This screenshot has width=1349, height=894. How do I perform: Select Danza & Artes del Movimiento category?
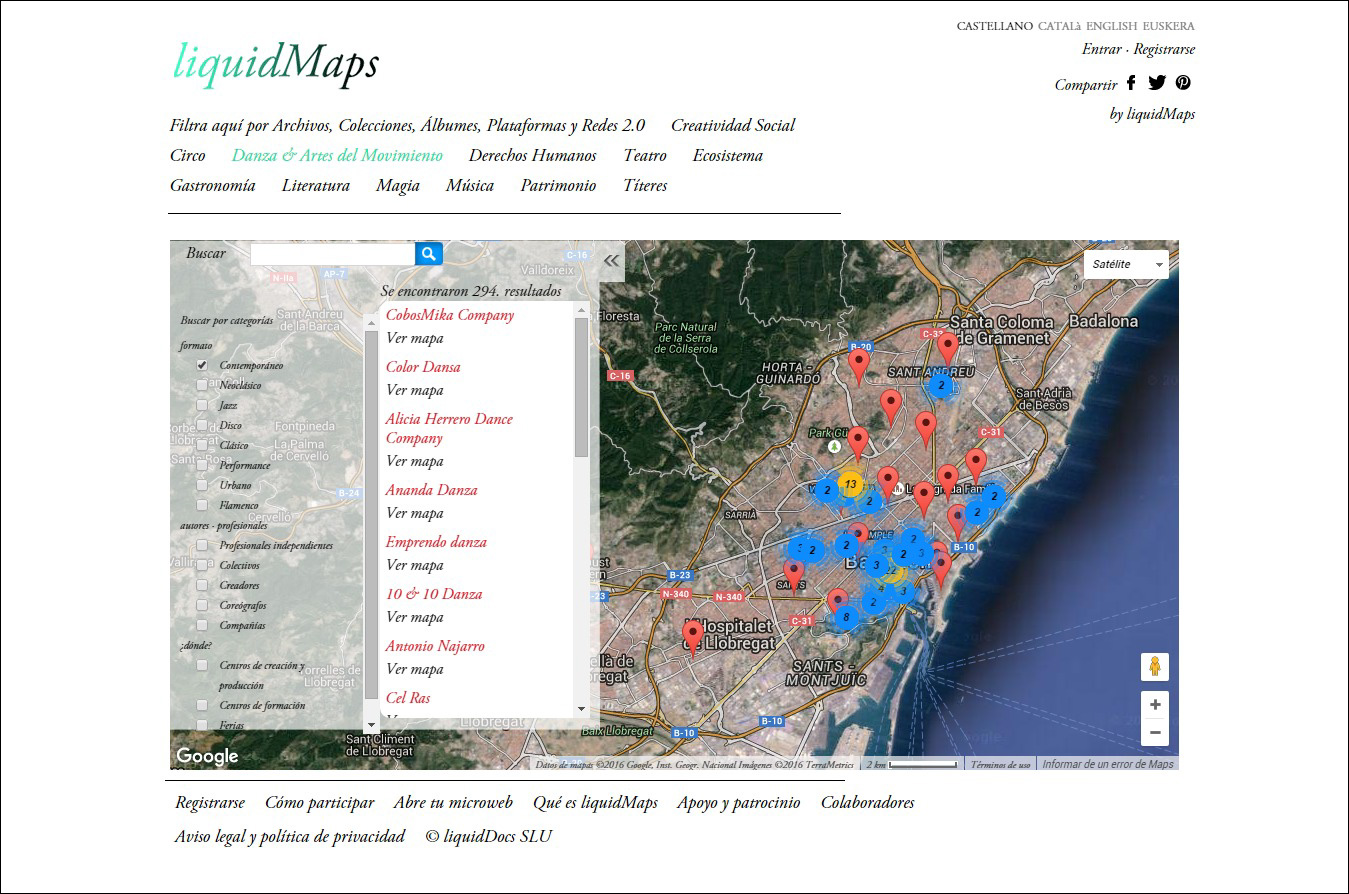[x=337, y=155]
